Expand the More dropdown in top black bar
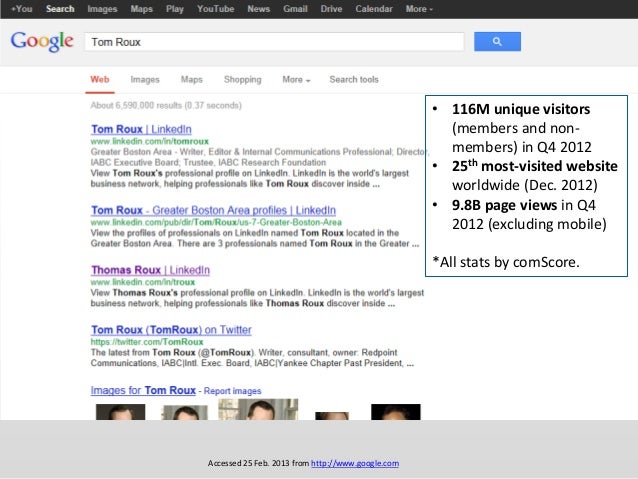Image resolution: width=638 pixels, height=479 pixels. 419,9
